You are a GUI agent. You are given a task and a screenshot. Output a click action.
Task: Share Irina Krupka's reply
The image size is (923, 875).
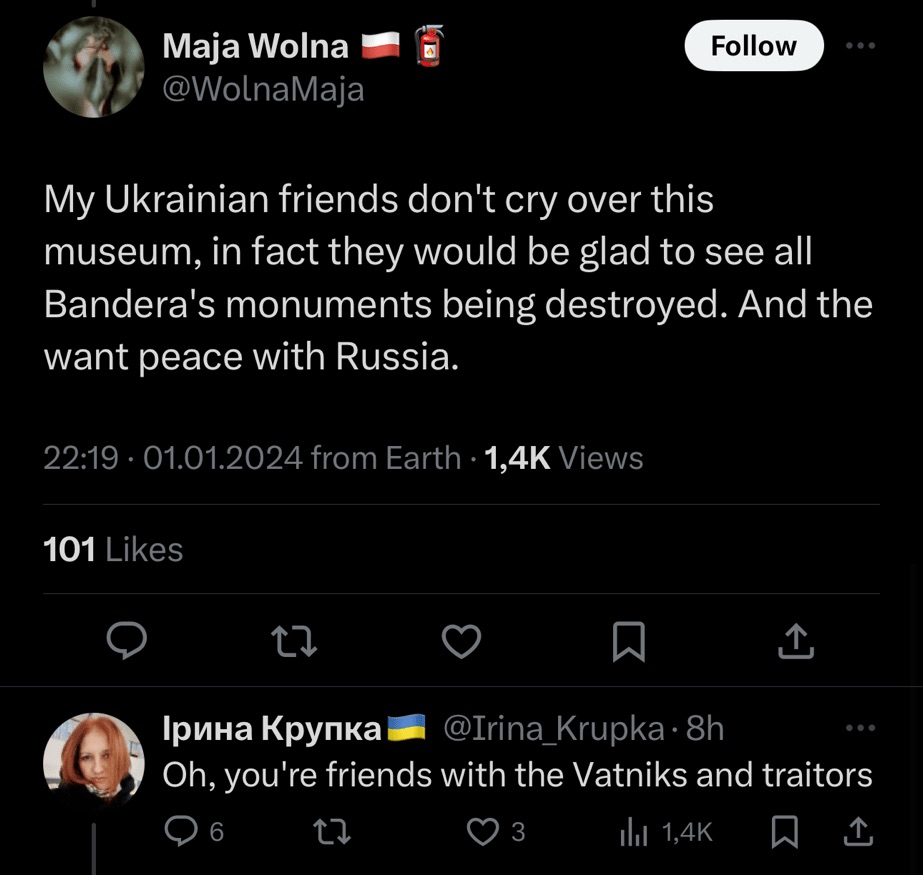858,831
